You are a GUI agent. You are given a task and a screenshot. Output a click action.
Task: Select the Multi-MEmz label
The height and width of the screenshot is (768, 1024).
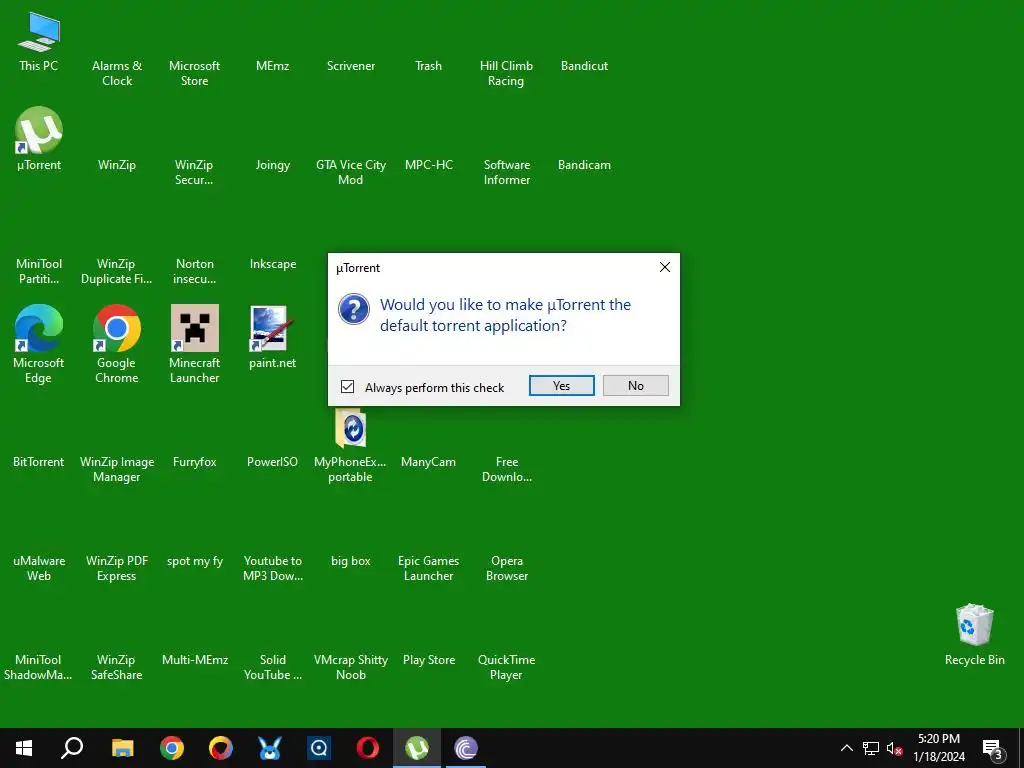coord(195,660)
